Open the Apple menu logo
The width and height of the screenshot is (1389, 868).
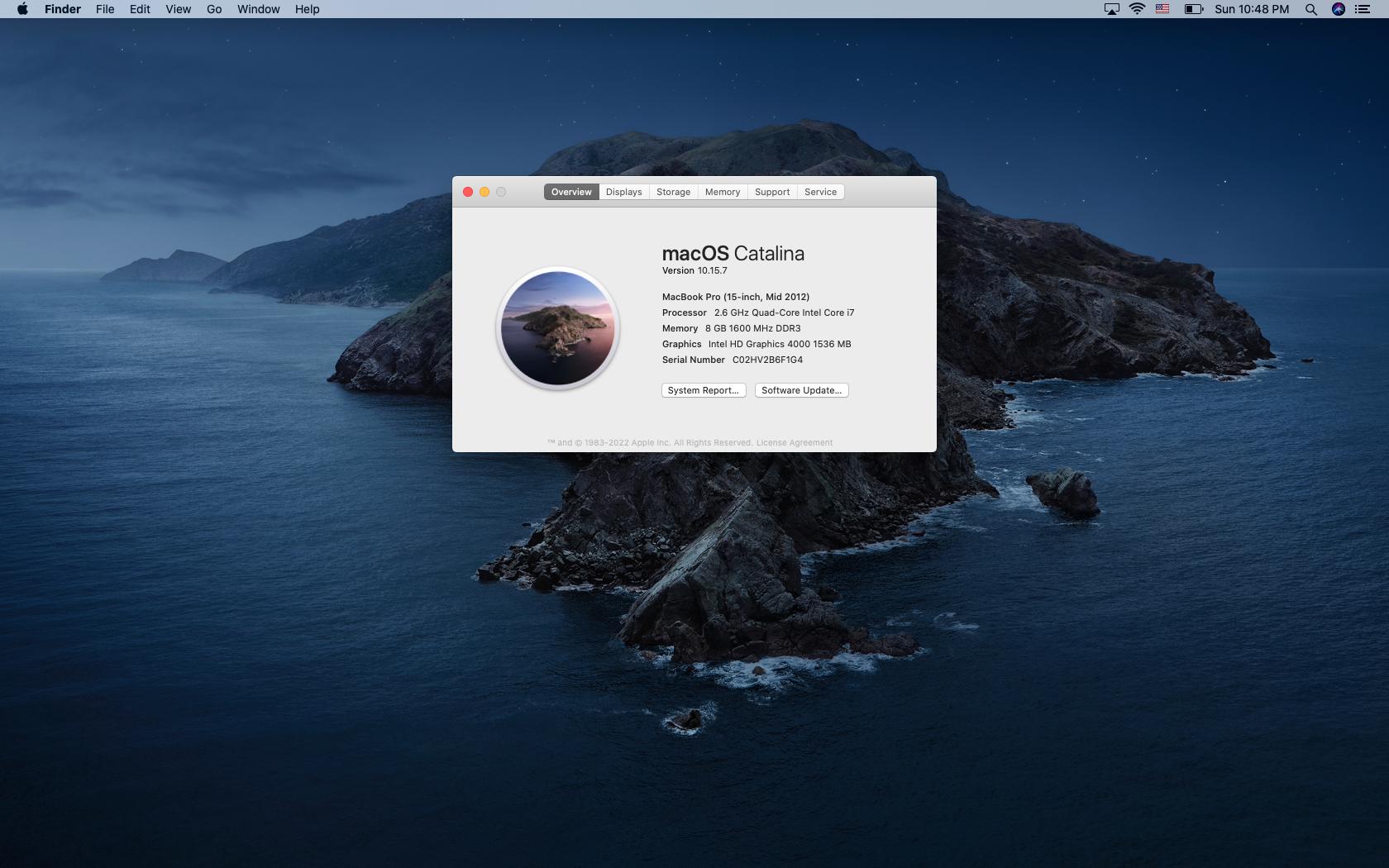coord(22,9)
